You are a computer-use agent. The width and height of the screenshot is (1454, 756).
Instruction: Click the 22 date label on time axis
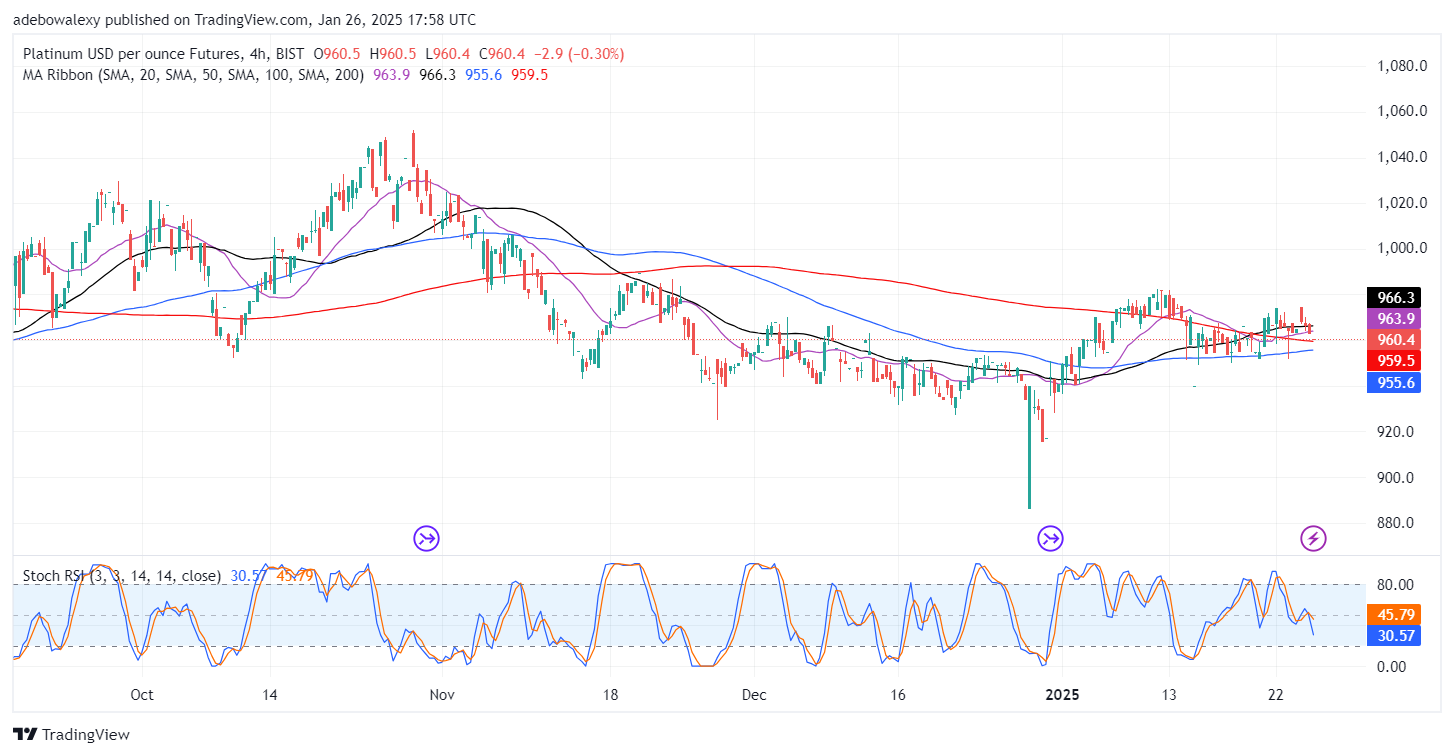pyautogui.click(x=1275, y=695)
